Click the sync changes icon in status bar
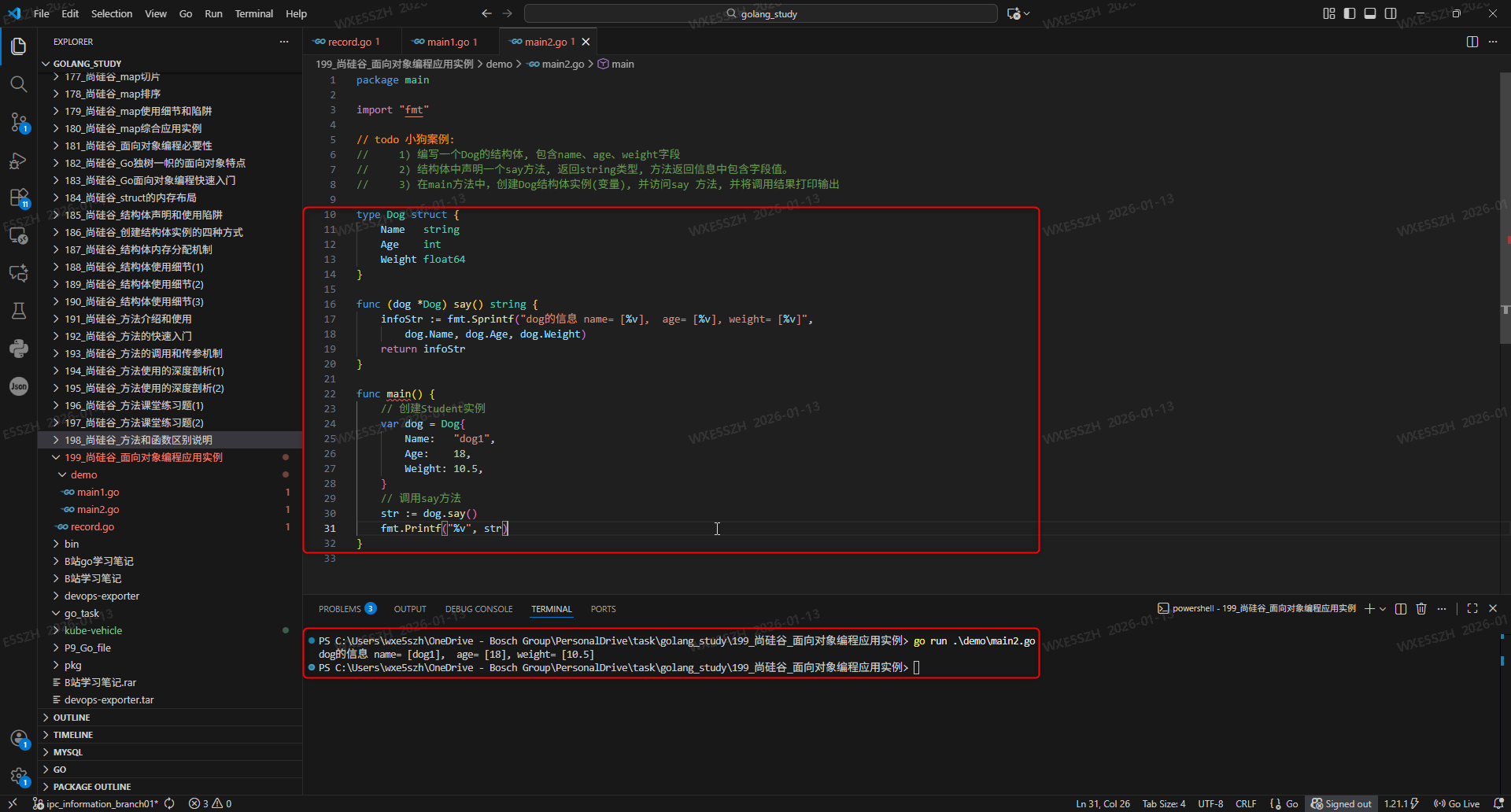This screenshot has width=1511, height=812. 169,803
